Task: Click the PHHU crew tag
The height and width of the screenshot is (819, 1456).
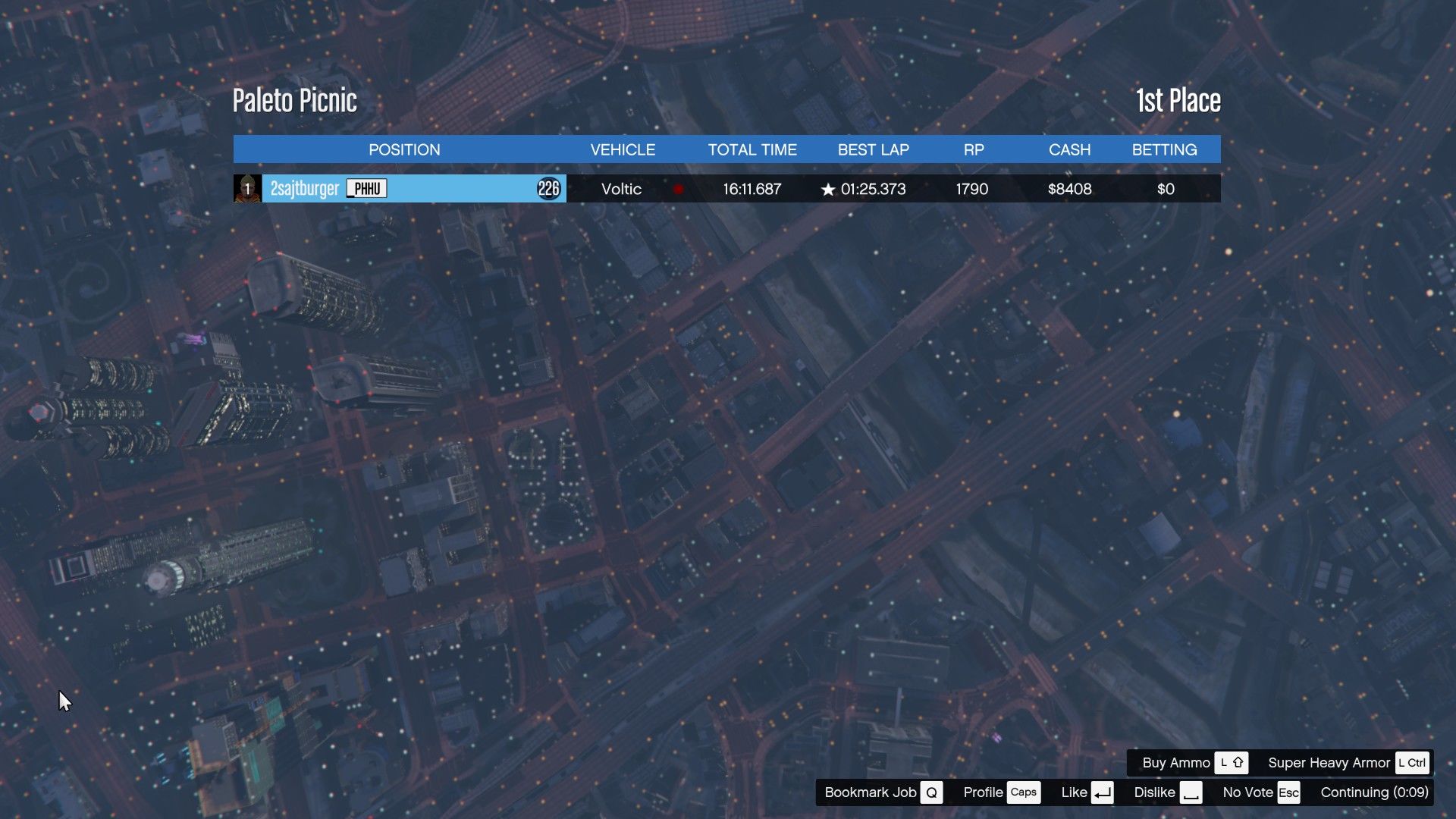Action: 366,189
